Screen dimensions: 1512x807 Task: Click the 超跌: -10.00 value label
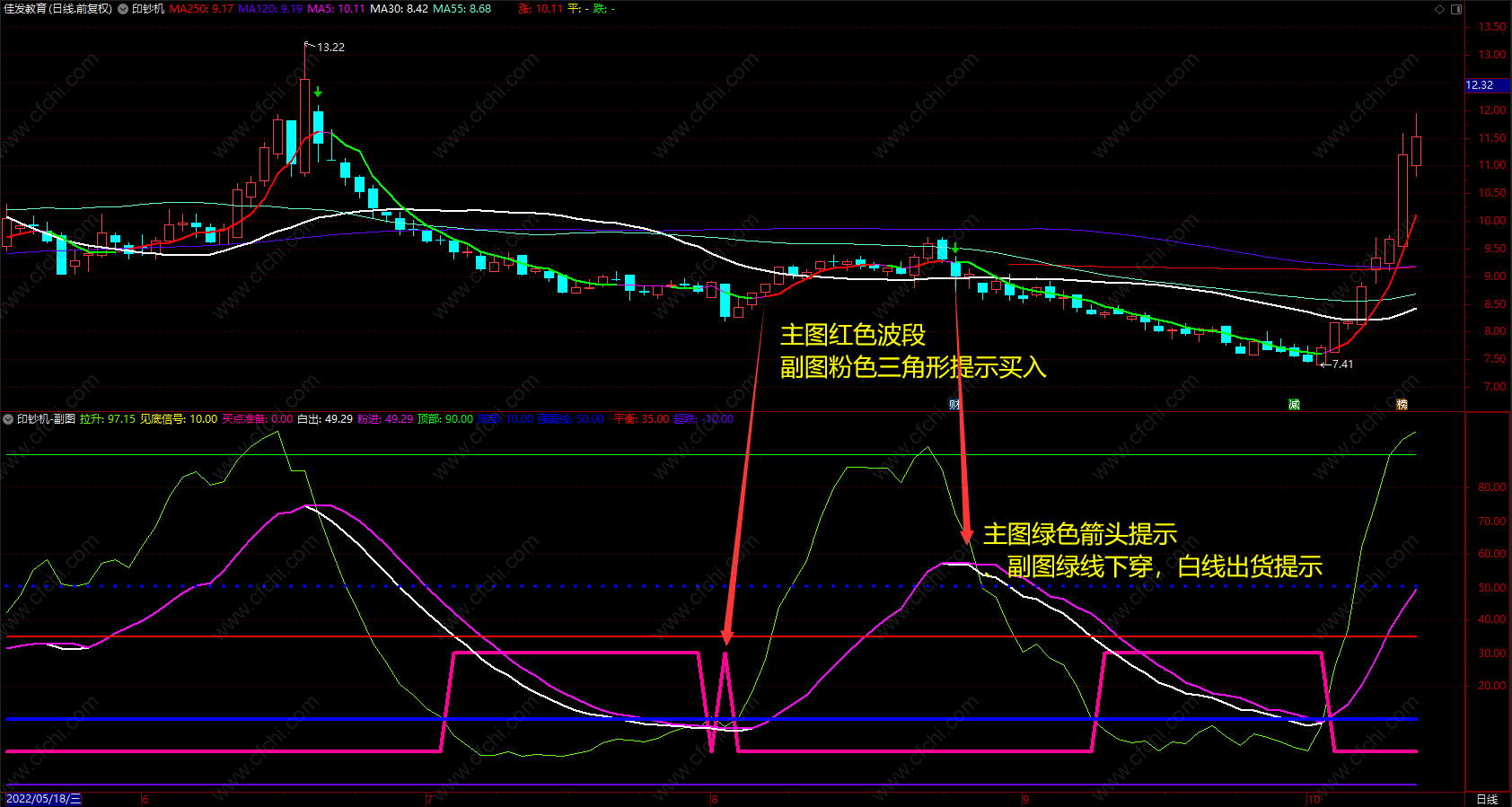pos(703,419)
